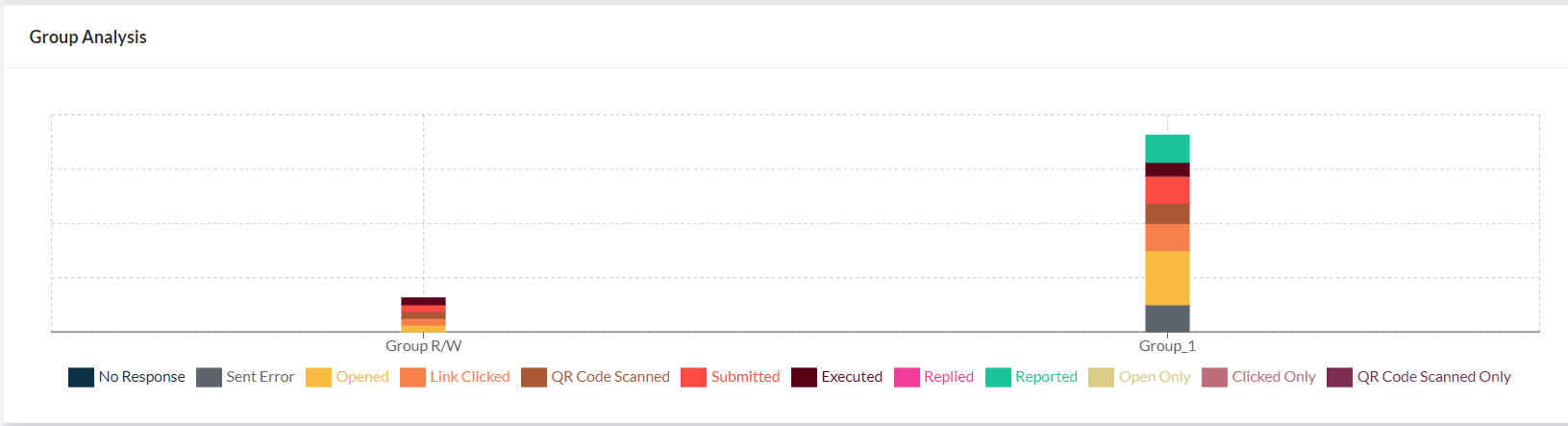Click the orange Link Clicked segment in Group_1

tap(1167, 238)
